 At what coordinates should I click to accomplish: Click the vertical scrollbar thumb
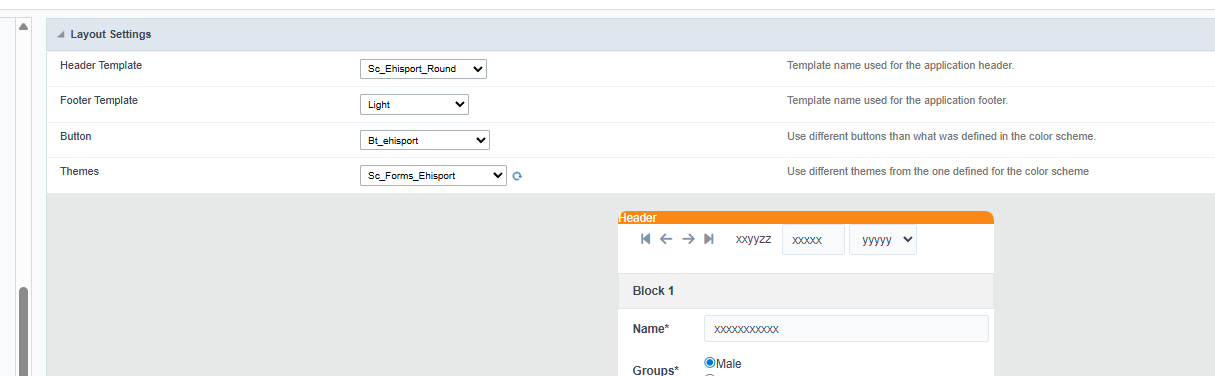tap(23, 330)
